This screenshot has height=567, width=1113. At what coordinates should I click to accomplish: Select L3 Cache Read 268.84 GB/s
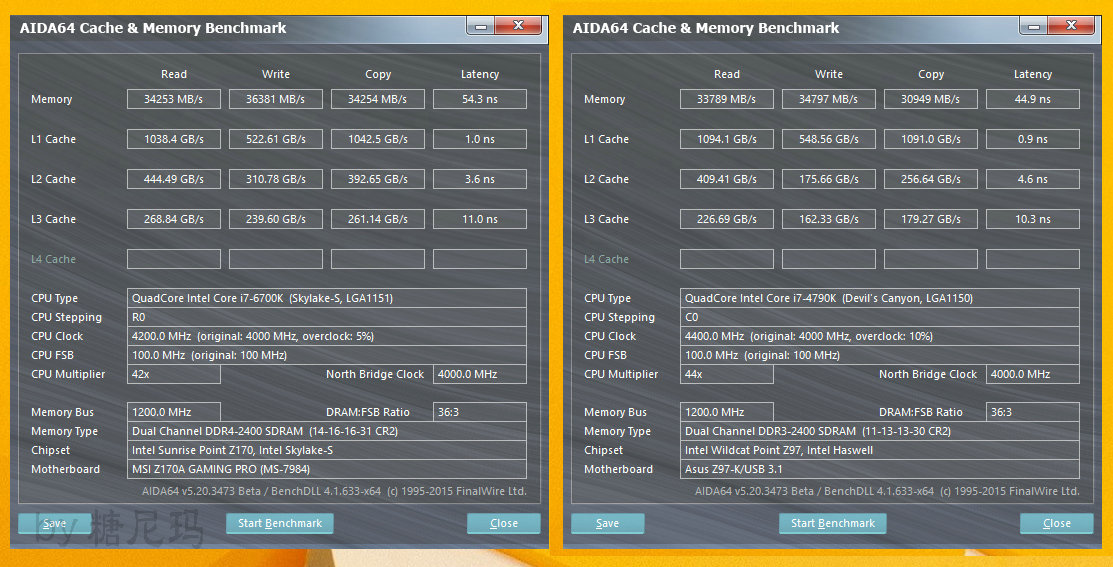(174, 219)
